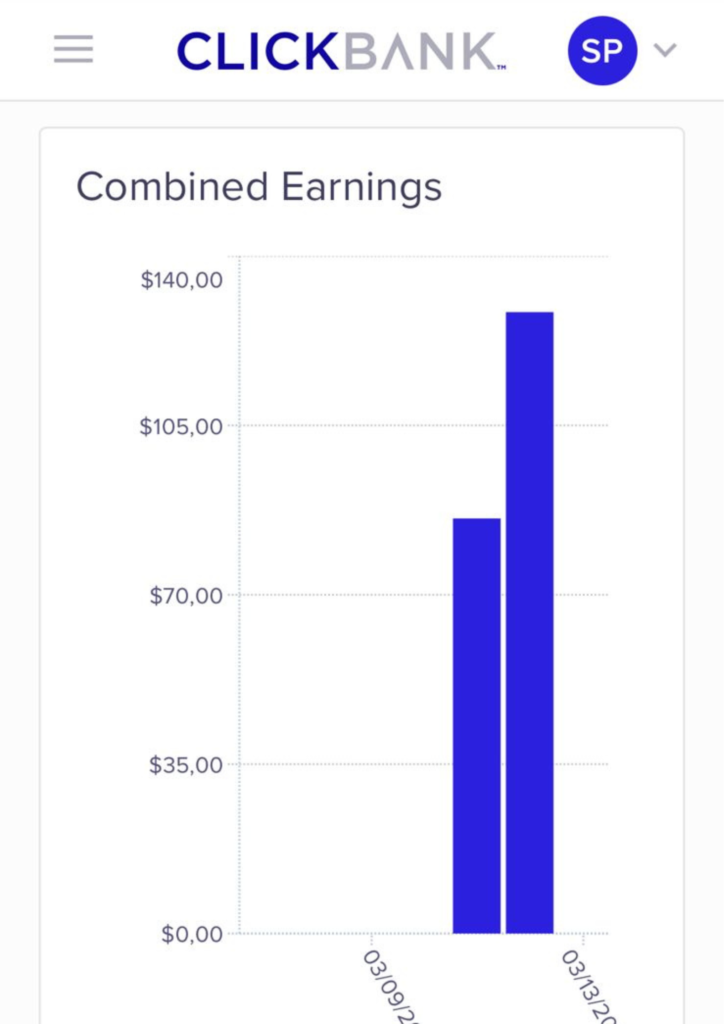The image size is (724, 1024).
Task: Click the ClickBank trademark symbol
Action: [x=501, y=67]
